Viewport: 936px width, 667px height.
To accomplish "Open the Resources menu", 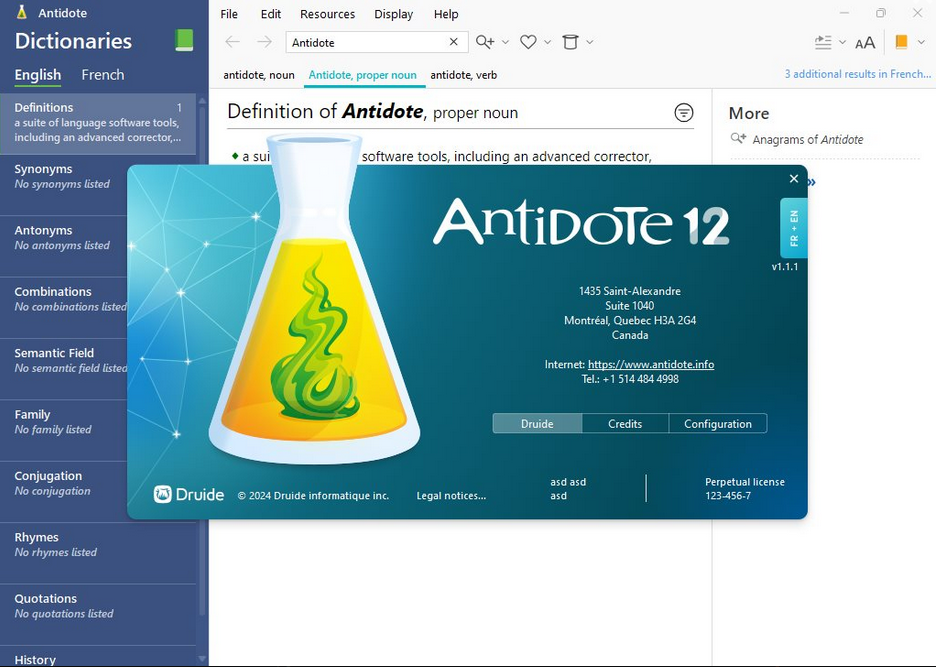I will coord(327,14).
